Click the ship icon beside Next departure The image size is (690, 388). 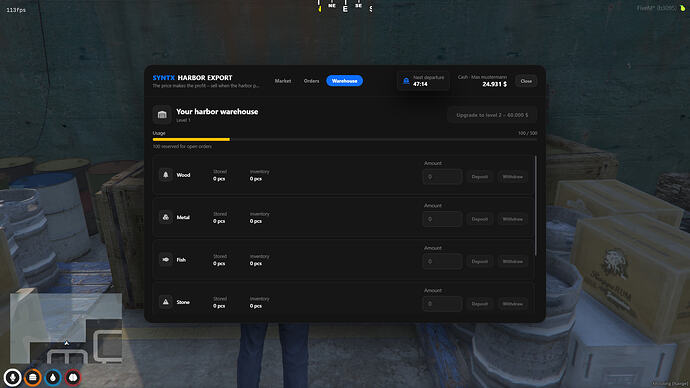[x=406, y=81]
